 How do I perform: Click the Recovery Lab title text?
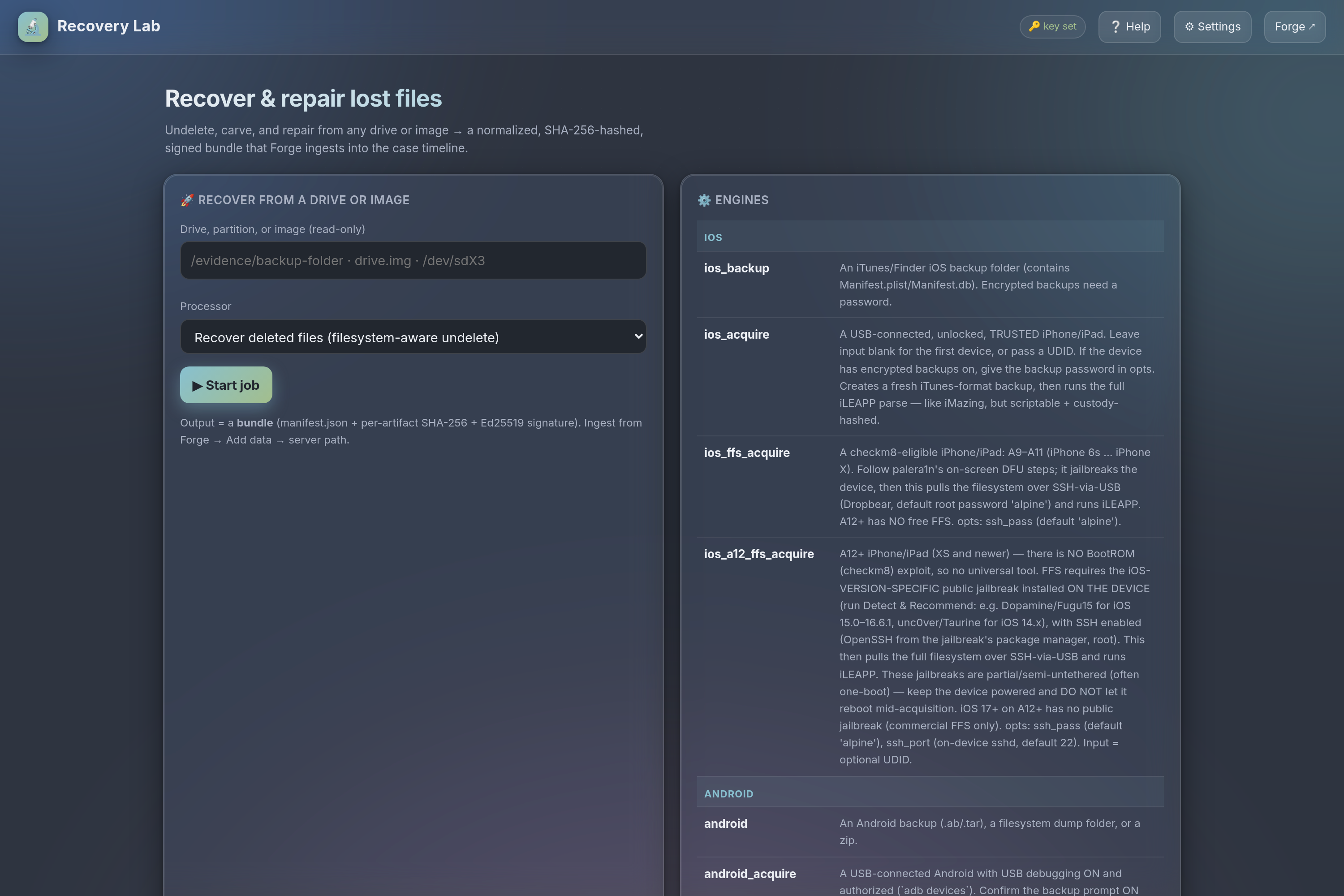click(x=108, y=26)
